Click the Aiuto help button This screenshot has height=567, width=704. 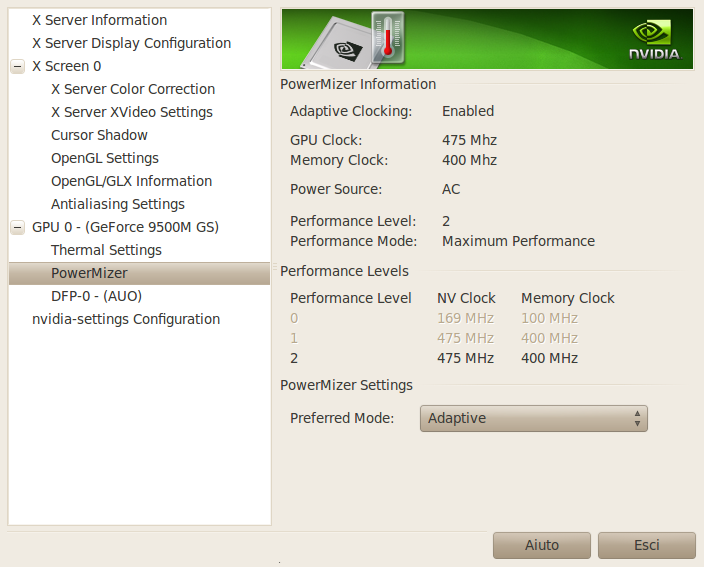(541, 545)
